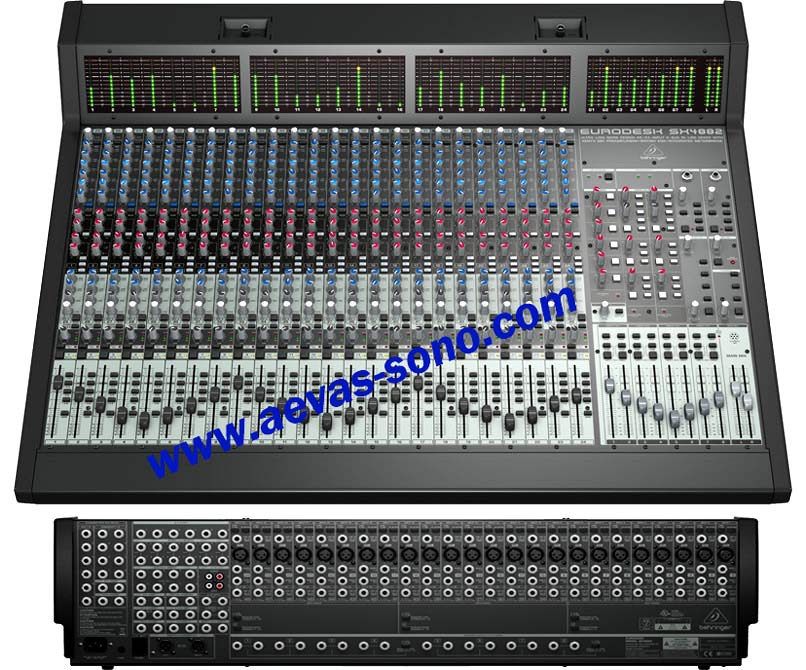806x670 pixels.
Task: Click the rightmost XLR mic input on rear panel
Action: click(725, 555)
